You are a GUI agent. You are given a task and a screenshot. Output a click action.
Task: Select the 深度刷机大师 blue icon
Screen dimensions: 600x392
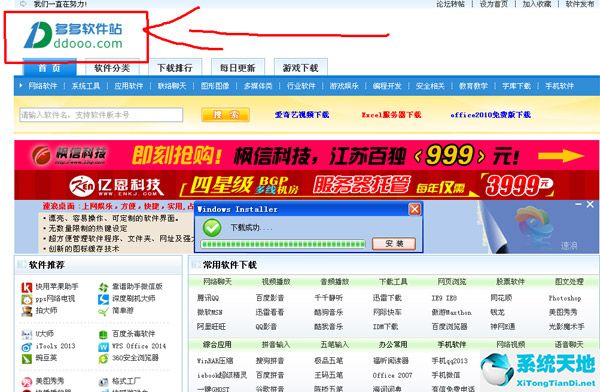pyautogui.click(x=103, y=299)
